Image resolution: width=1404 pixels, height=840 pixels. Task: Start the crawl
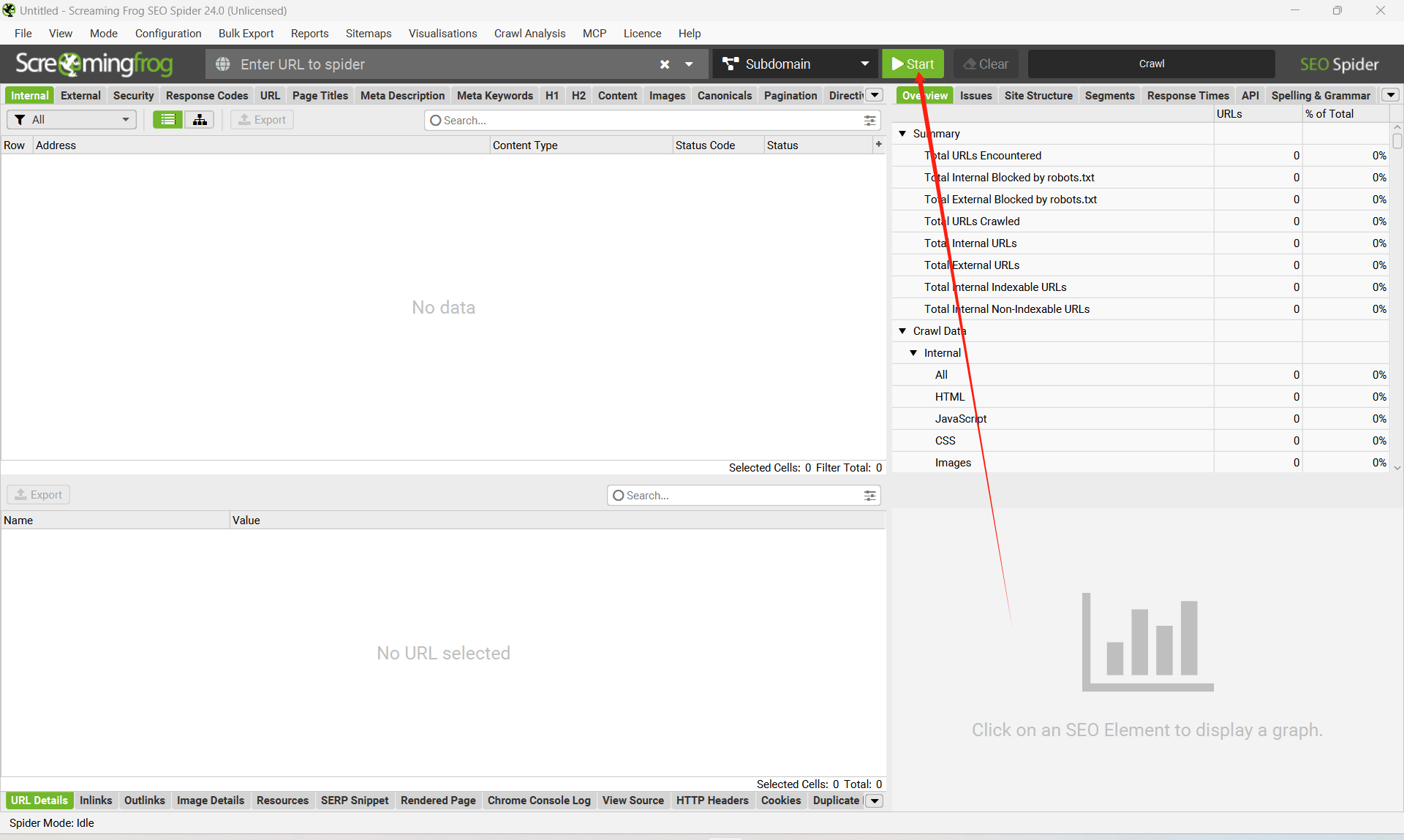click(913, 64)
